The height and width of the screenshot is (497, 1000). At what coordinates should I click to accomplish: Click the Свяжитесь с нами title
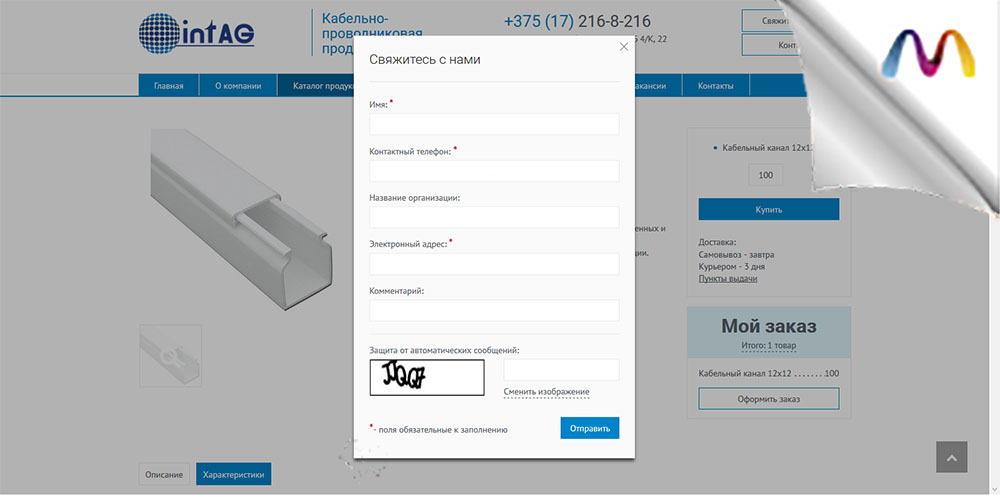click(x=425, y=60)
